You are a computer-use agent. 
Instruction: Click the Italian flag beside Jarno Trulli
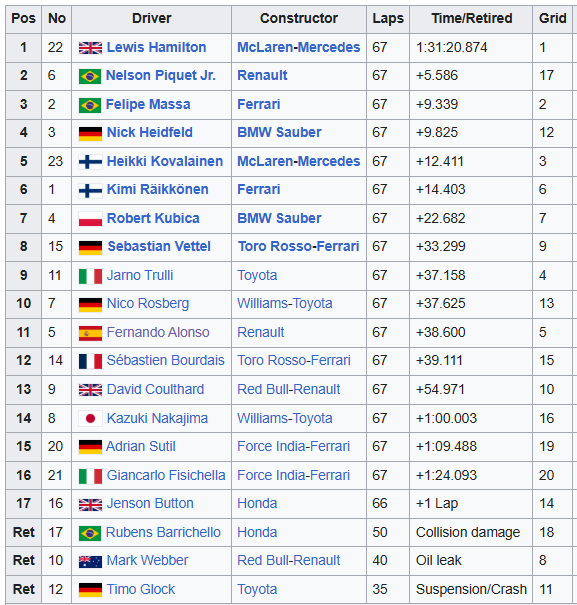coord(90,276)
